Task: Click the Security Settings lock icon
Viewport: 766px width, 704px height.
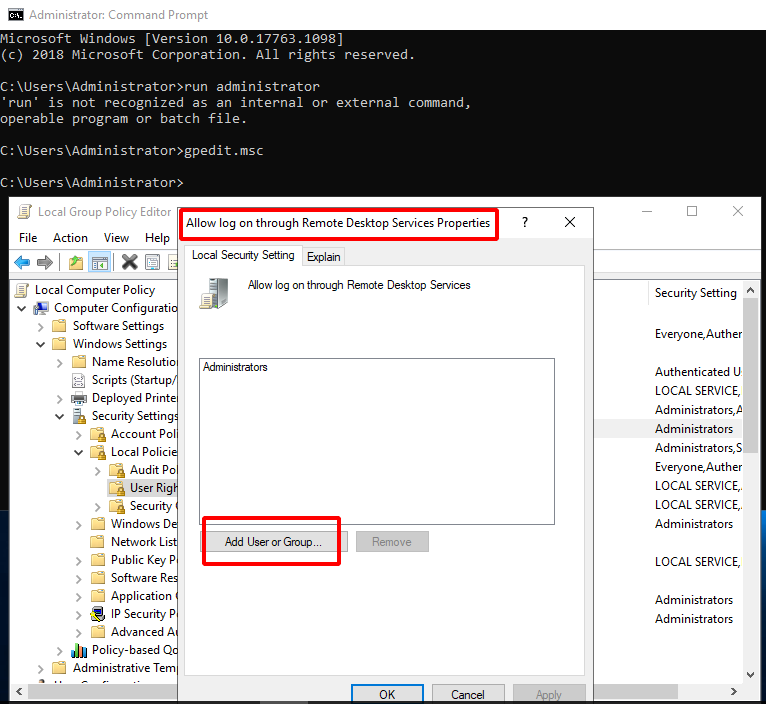Action: [79, 416]
